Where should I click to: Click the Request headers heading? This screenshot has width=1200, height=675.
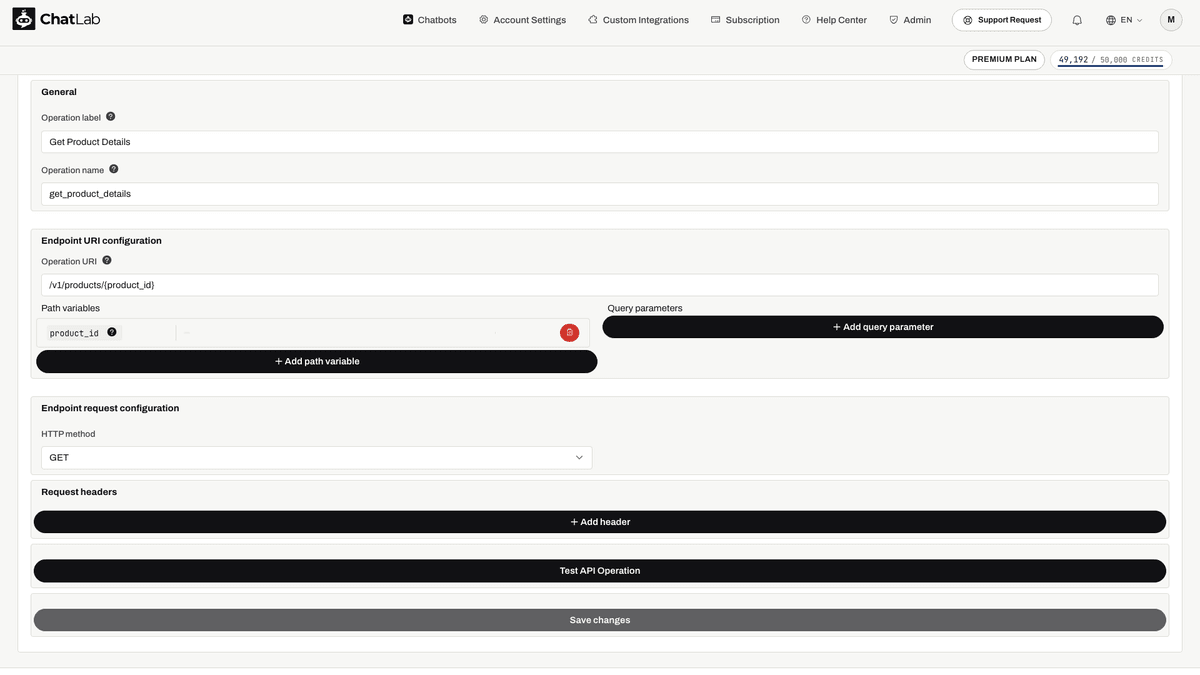[79, 492]
